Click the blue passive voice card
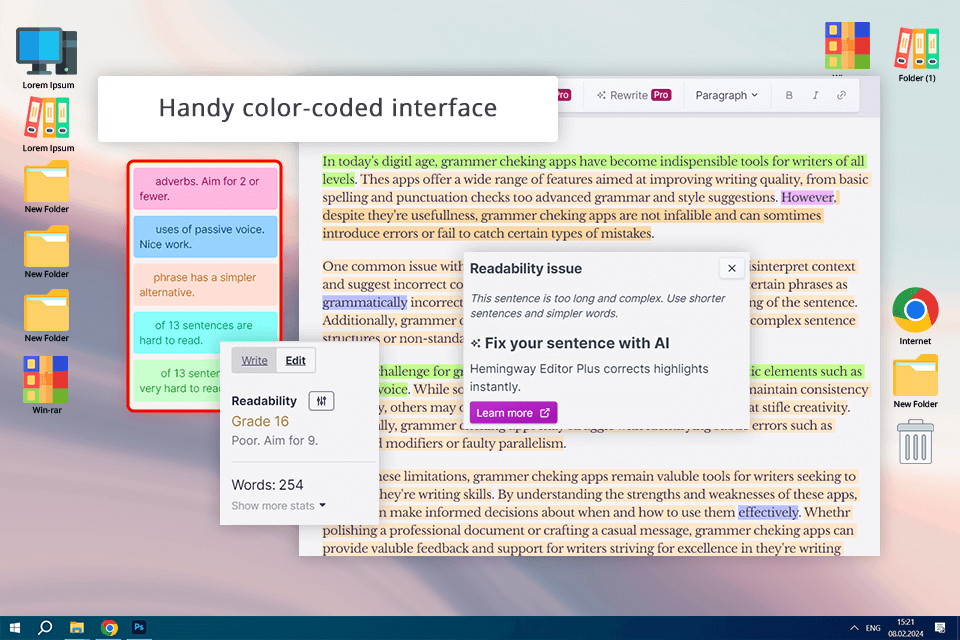 (x=205, y=236)
